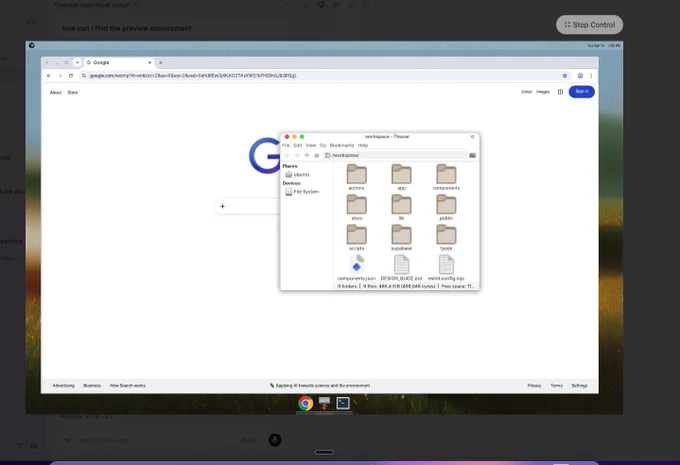680x465 pixels.
Task: Click Advertising footer link
Action: [x=64, y=386]
